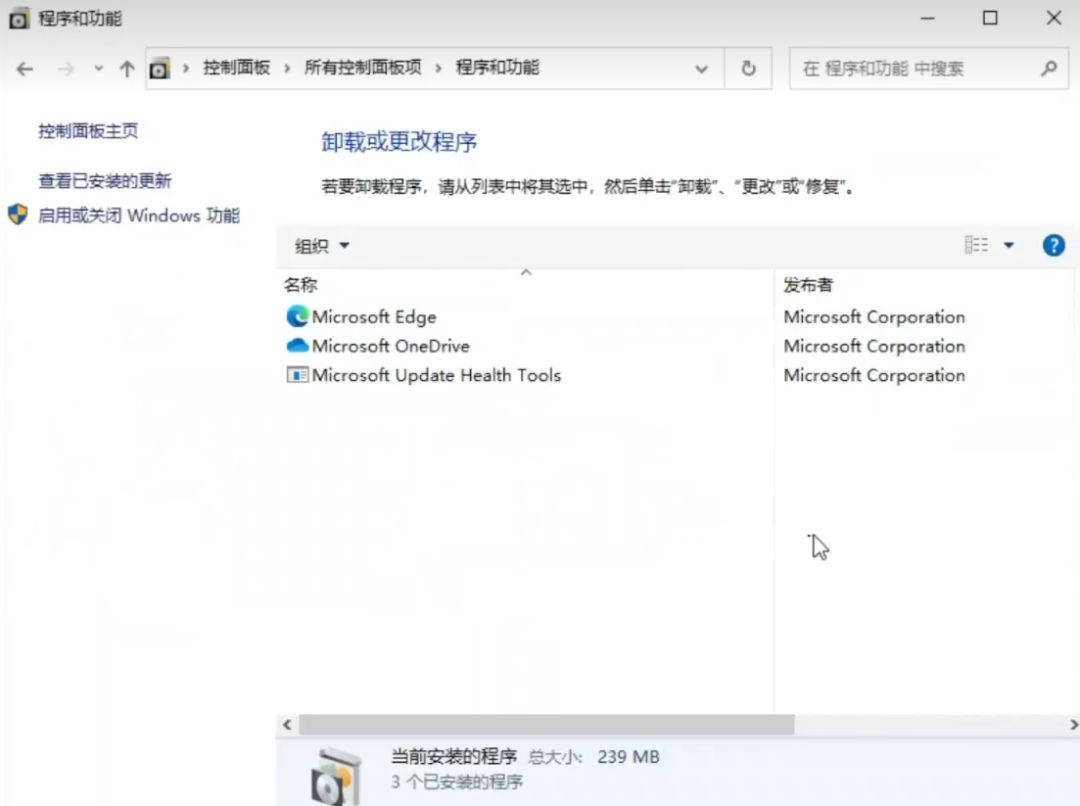Click the search magnifier icon
Viewport: 1080px width, 806px height.
point(1049,68)
